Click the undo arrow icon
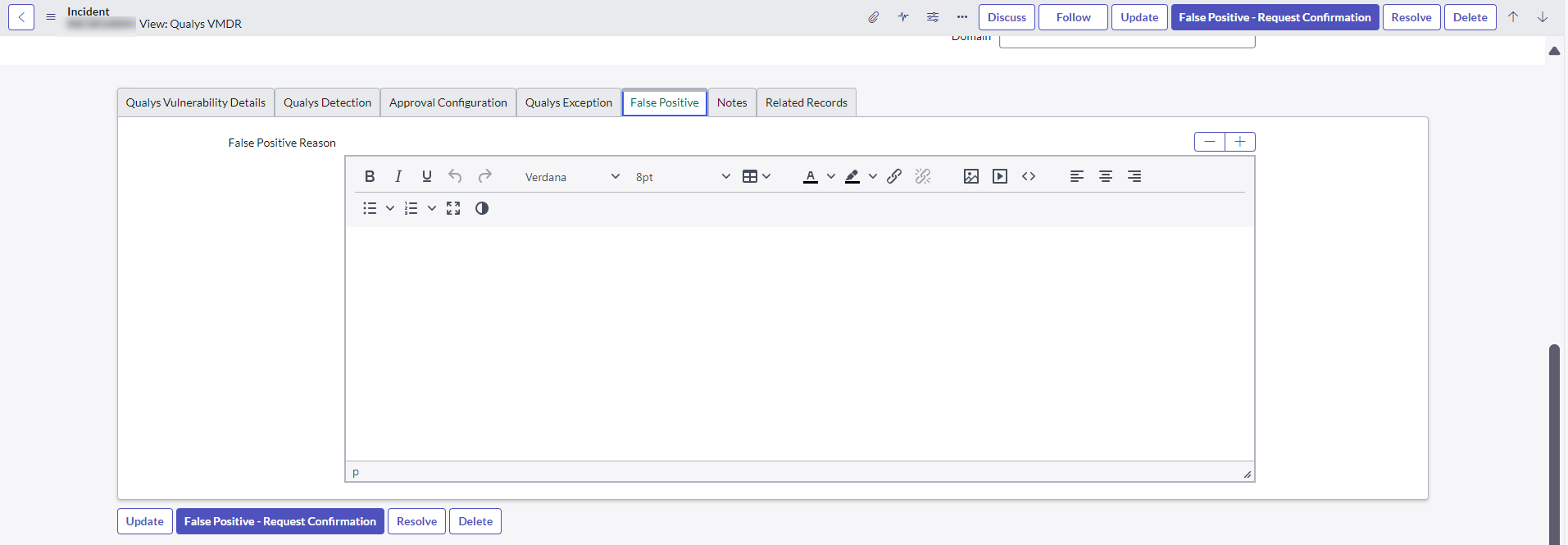Screen dimensions: 1568x545 455,176
